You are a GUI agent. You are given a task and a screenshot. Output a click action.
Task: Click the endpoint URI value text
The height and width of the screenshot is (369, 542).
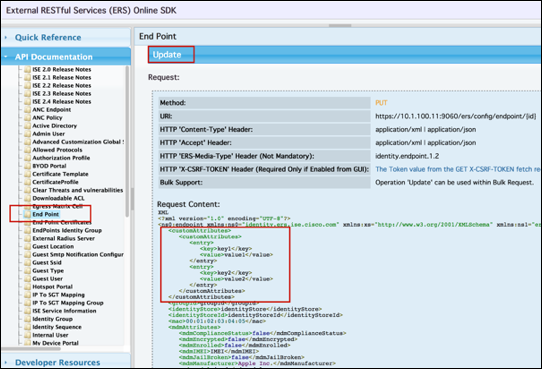(x=456, y=116)
